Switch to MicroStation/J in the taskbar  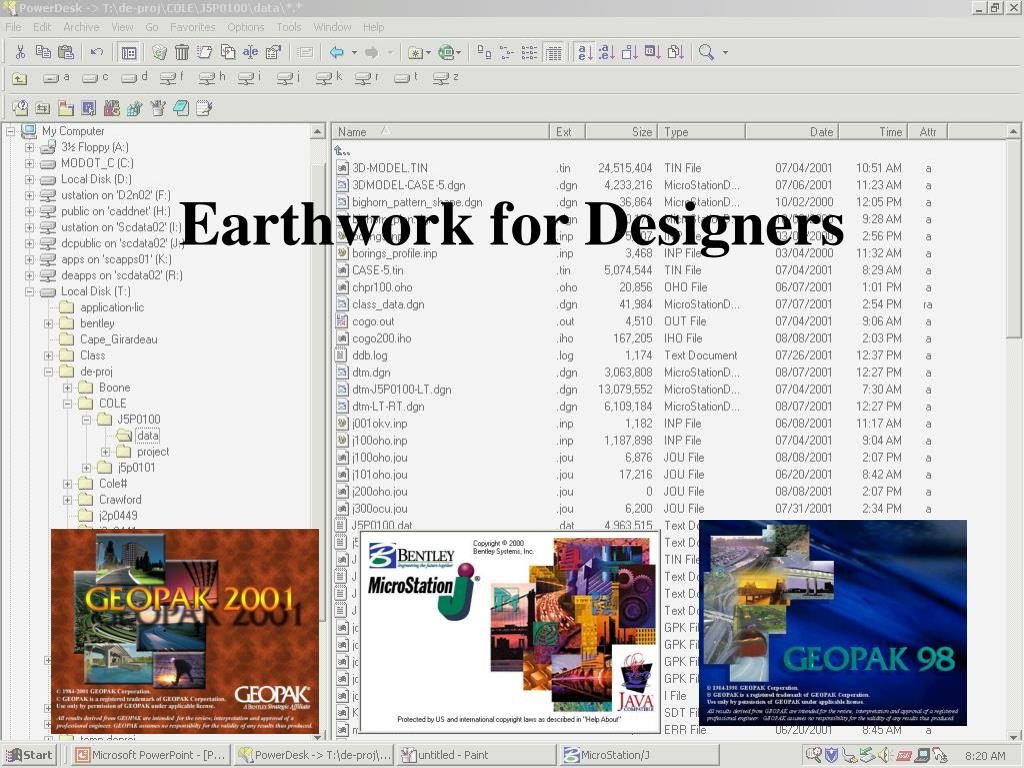(639, 755)
